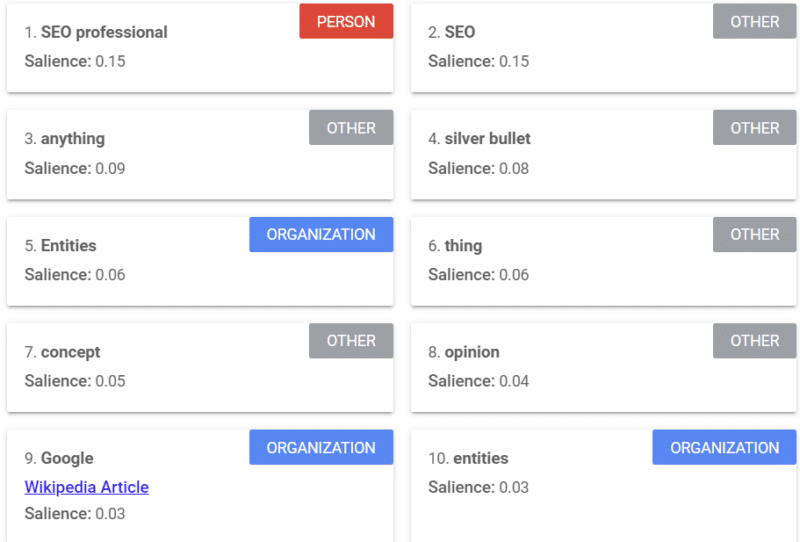Click the OTHER tag on concept card
Screen dimensions: 800x542
[350, 340]
